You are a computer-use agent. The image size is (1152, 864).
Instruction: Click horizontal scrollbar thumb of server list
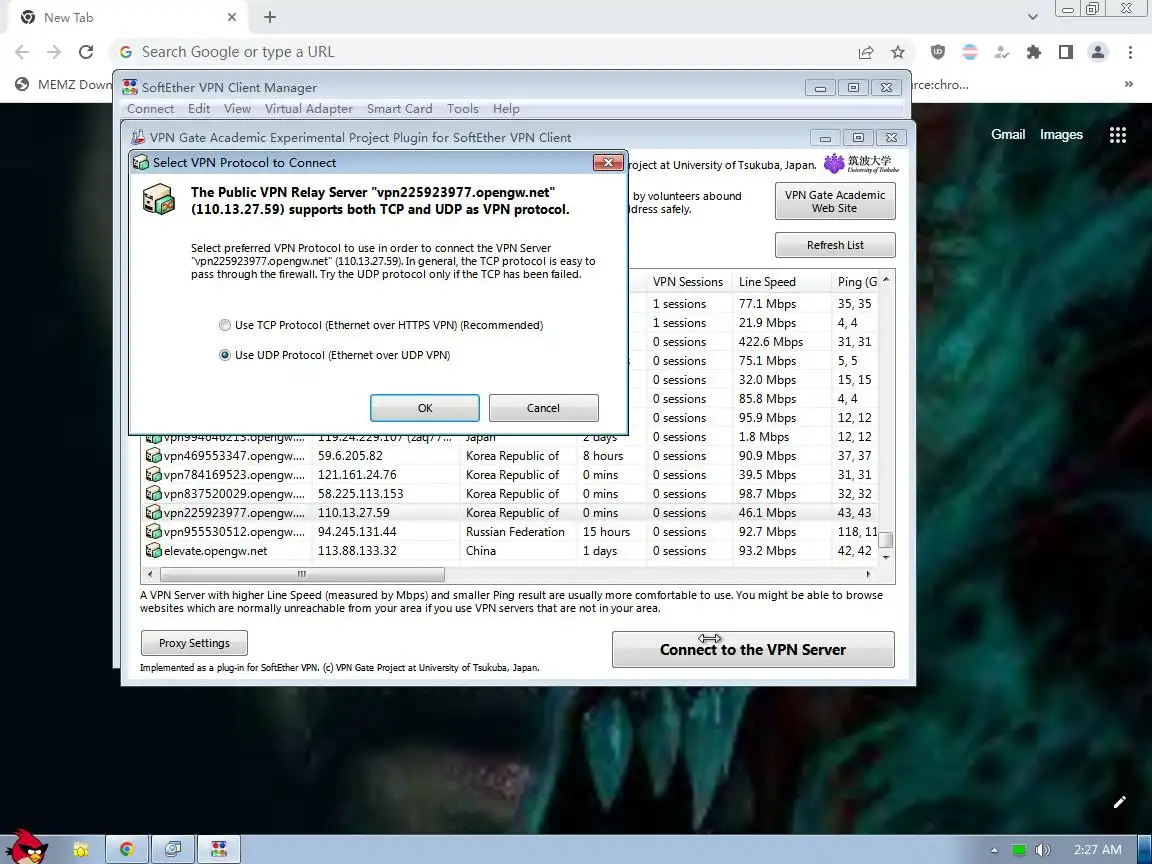point(302,574)
